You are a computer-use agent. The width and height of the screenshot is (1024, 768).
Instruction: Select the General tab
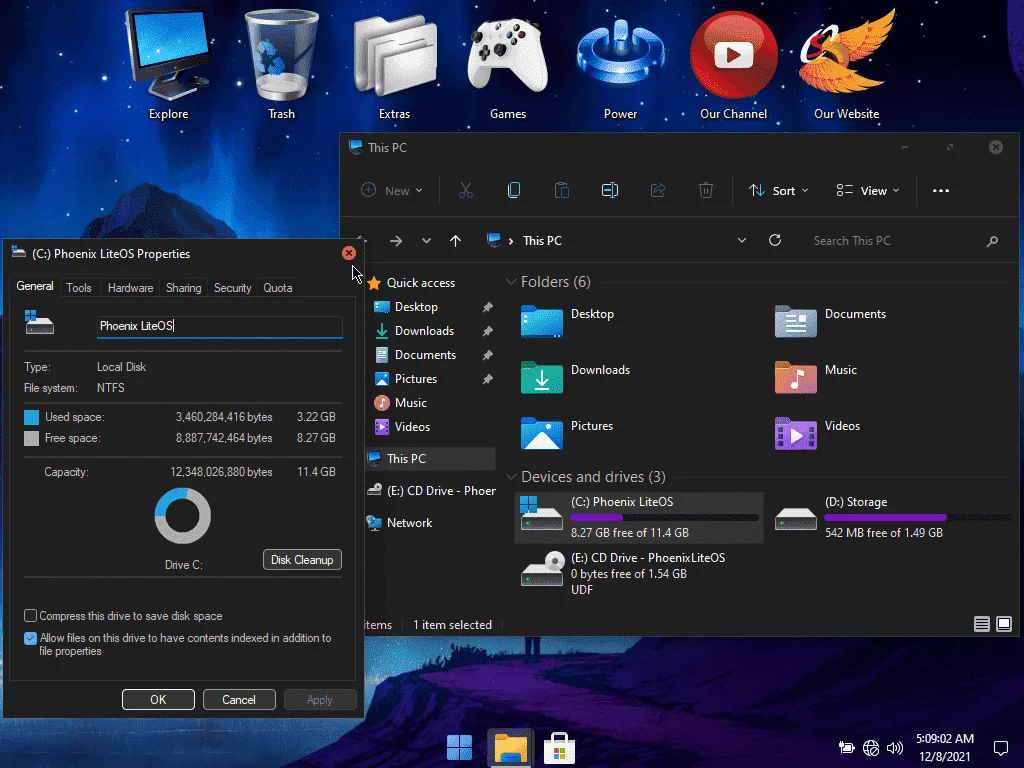click(35, 286)
